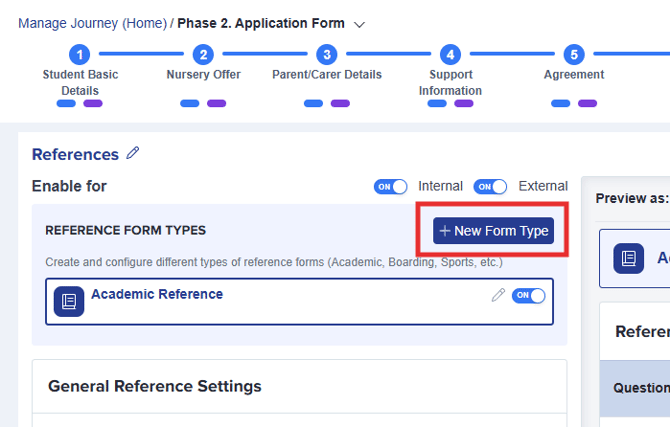Click the purple pill under Nursery Offer
The height and width of the screenshot is (427, 670).
(216, 103)
